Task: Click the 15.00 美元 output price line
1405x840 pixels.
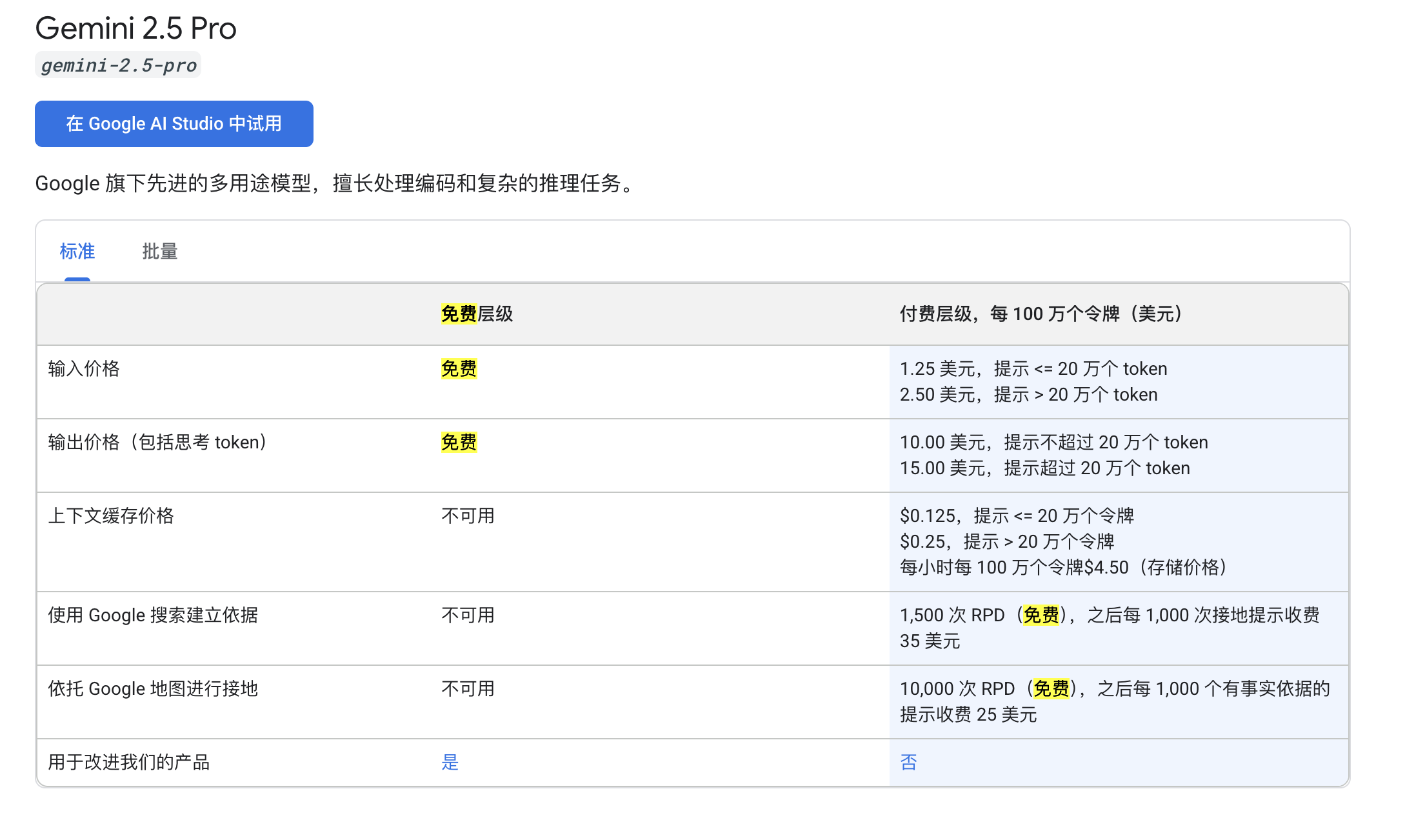Action: 1045,468
